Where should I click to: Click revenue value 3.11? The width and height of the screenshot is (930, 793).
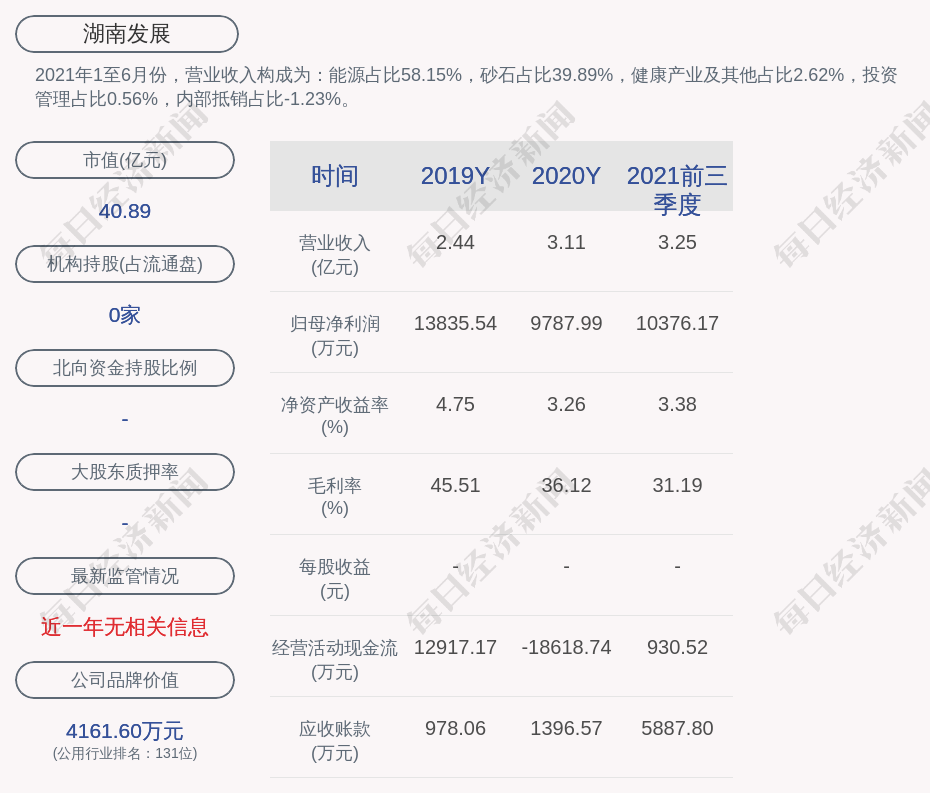pos(566,242)
